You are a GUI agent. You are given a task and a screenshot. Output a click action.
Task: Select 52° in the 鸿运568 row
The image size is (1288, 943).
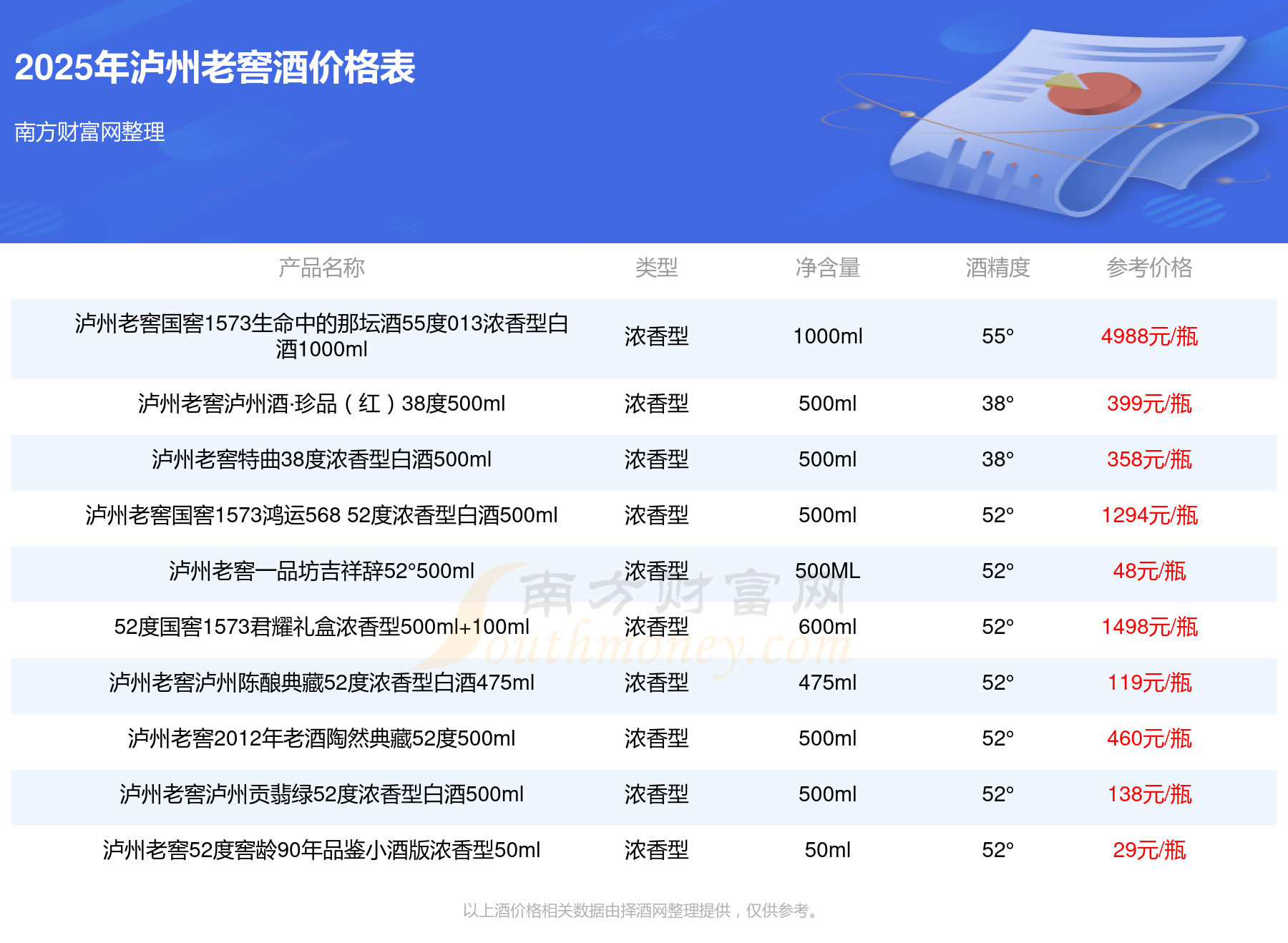[997, 515]
